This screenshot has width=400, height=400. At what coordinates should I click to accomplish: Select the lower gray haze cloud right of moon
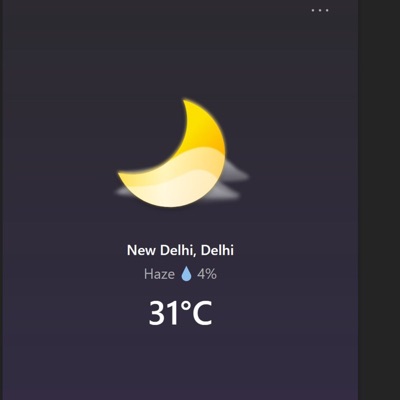tap(222, 193)
